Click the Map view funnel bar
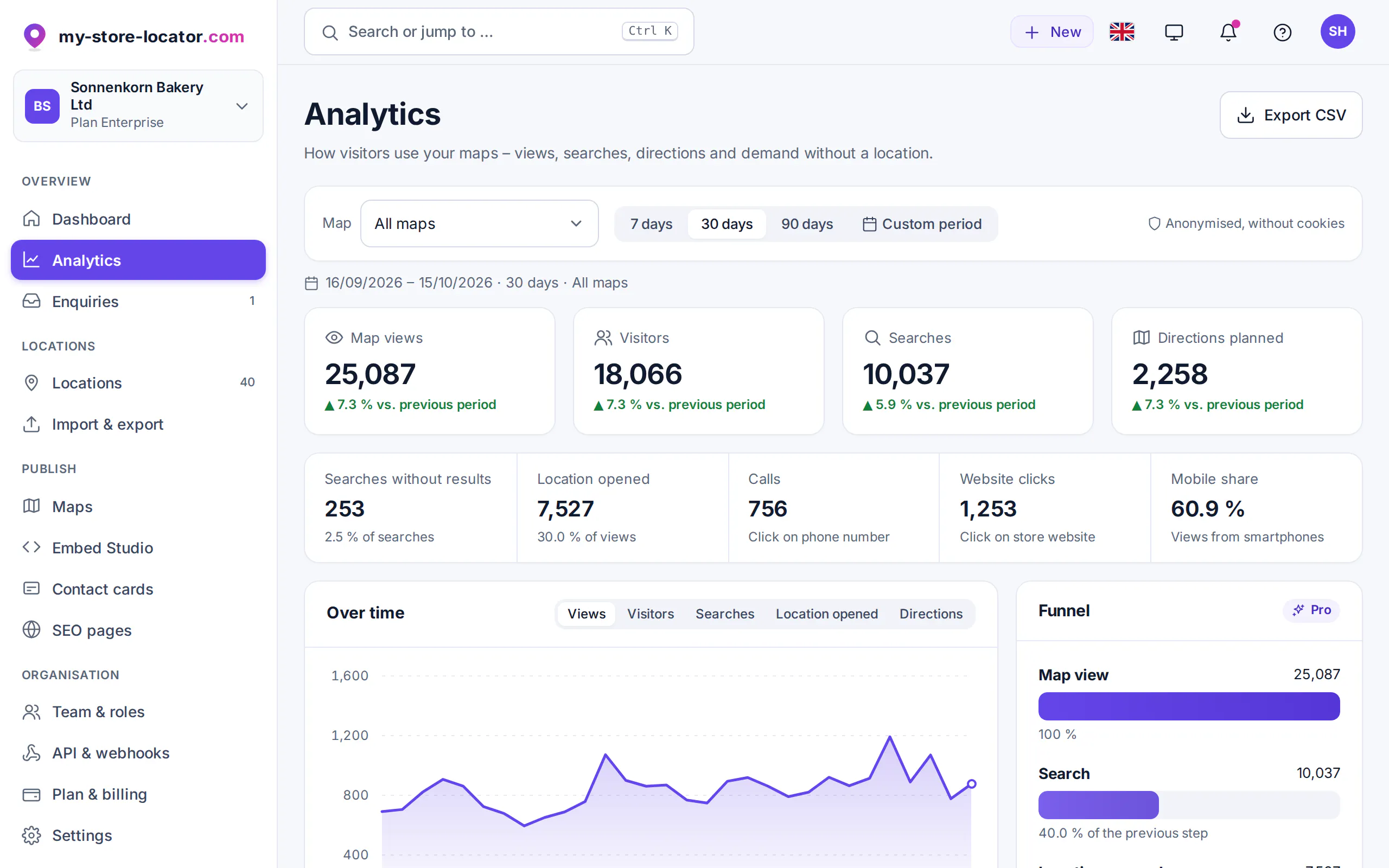The height and width of the screenshot is (868, 1389). point(1189,706)
